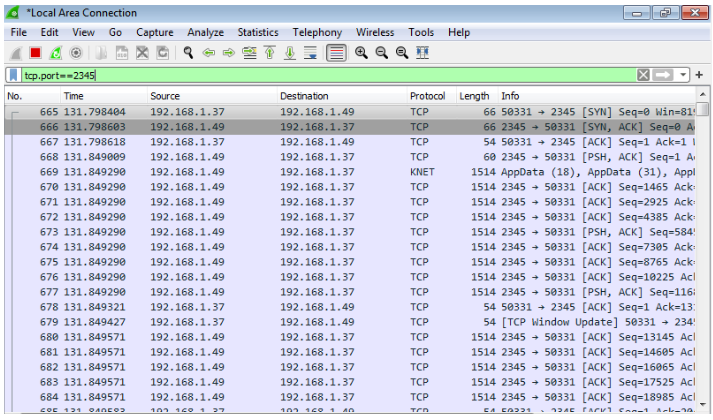Sort by the Info column header
713x420 pixels.
coord(597,96)
